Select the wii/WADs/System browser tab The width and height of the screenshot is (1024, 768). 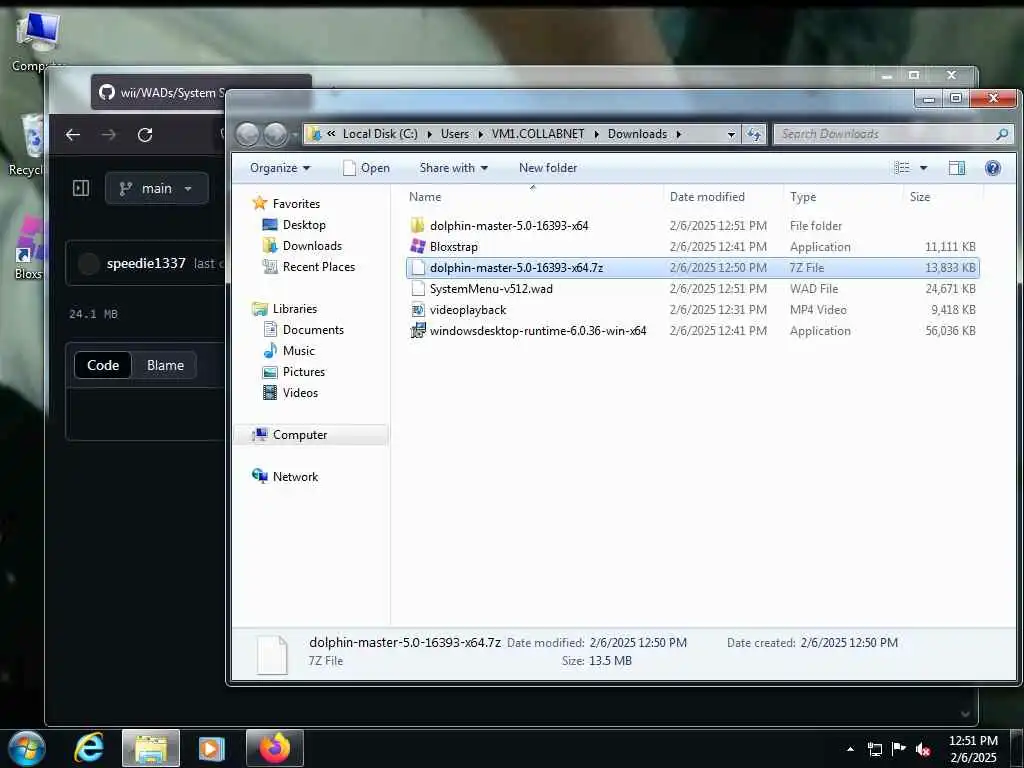[x=160, y=93]
